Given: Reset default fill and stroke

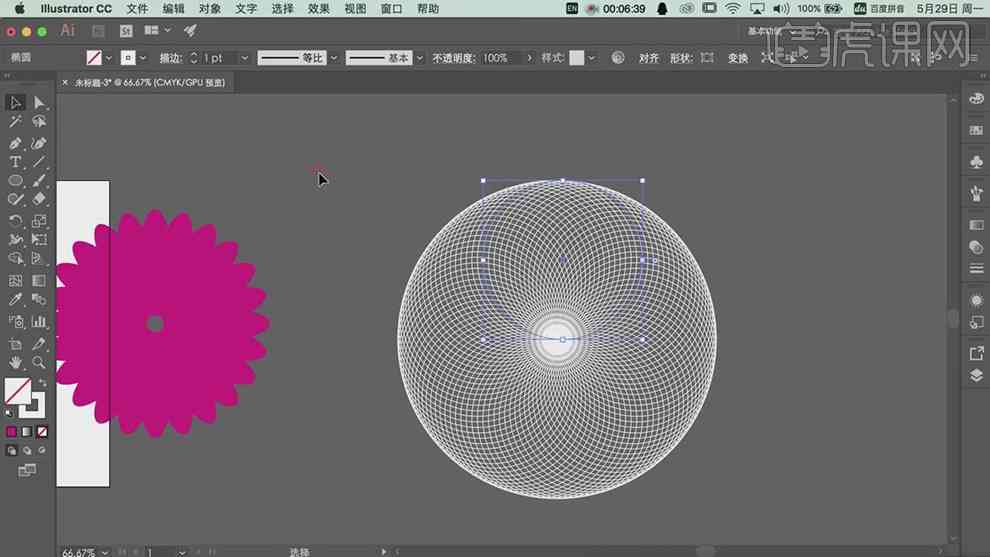Looking at the screenshot, I should 9,413.
